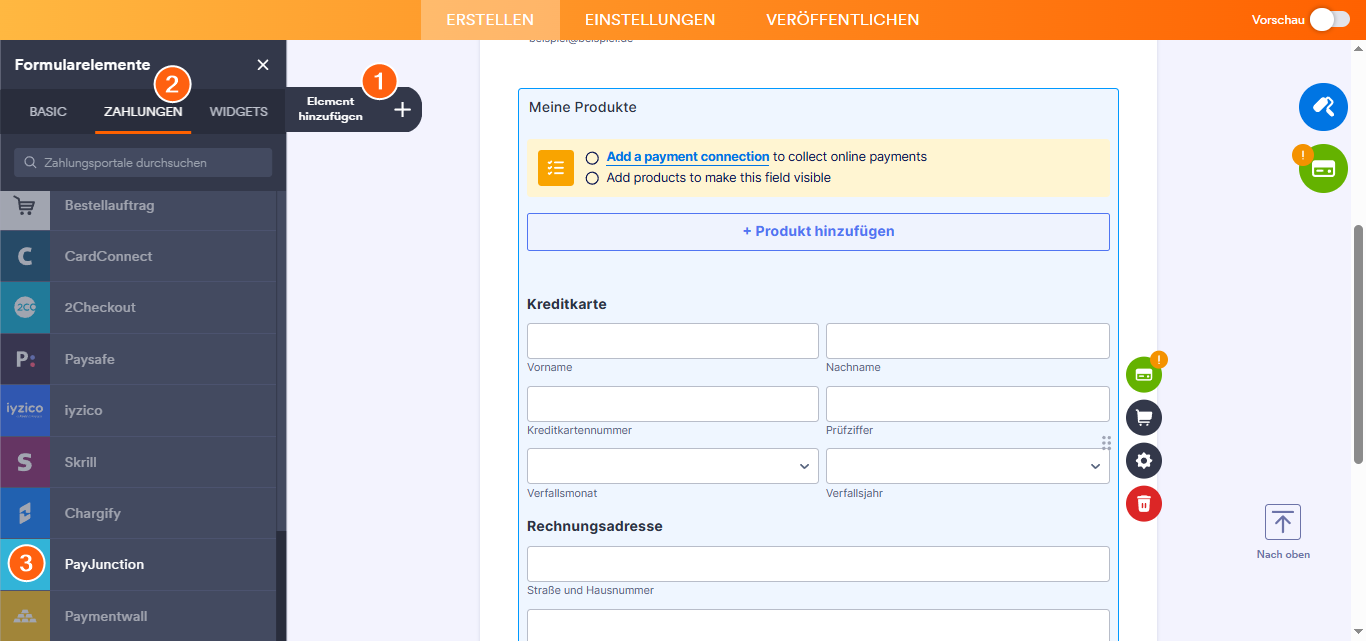The width and height of the screenshot is (1366, 641).
Task: Click the Zahlungsportale search field
Action: click(142, 162)
